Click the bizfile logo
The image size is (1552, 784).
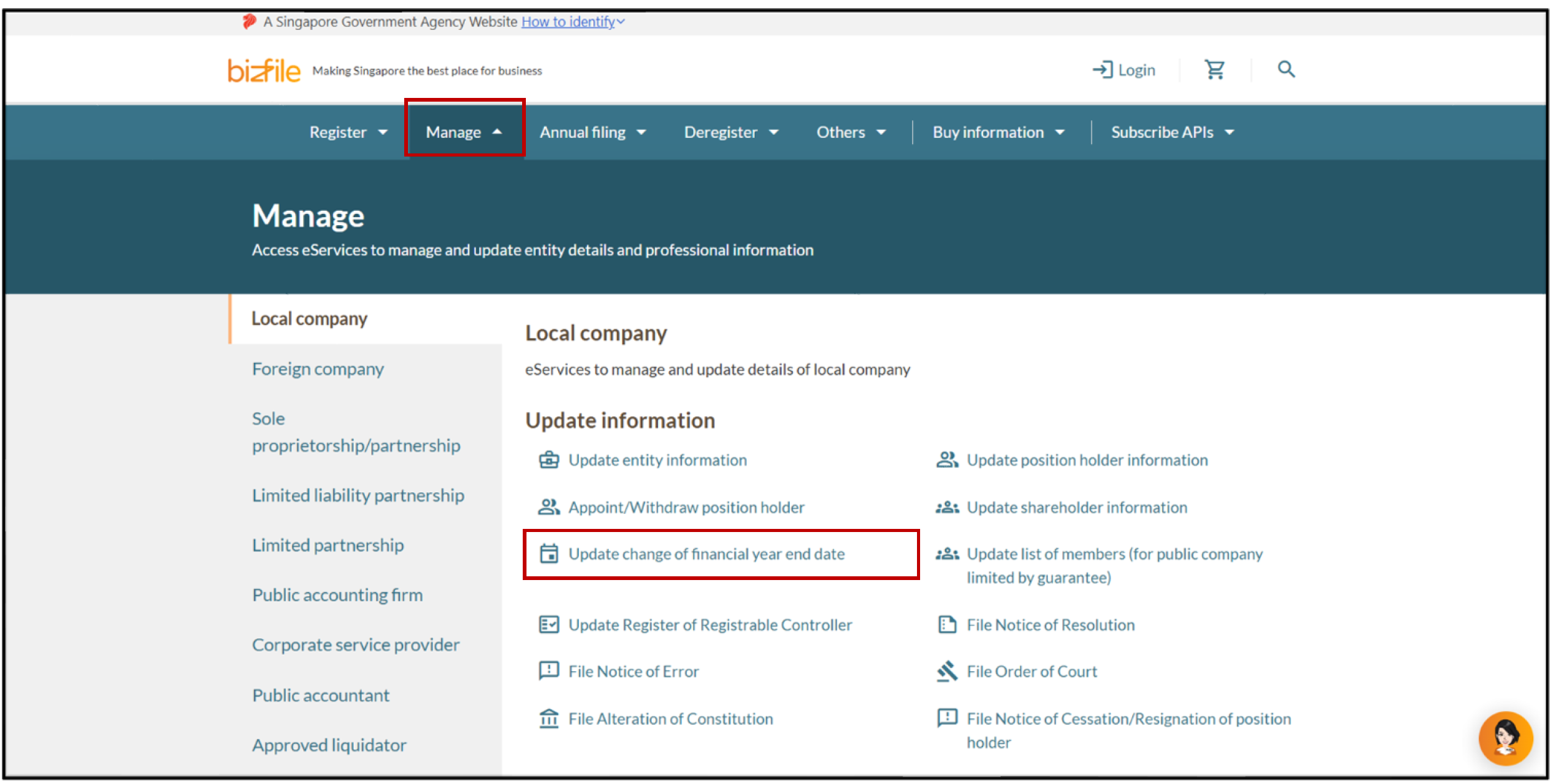(264, 70)
